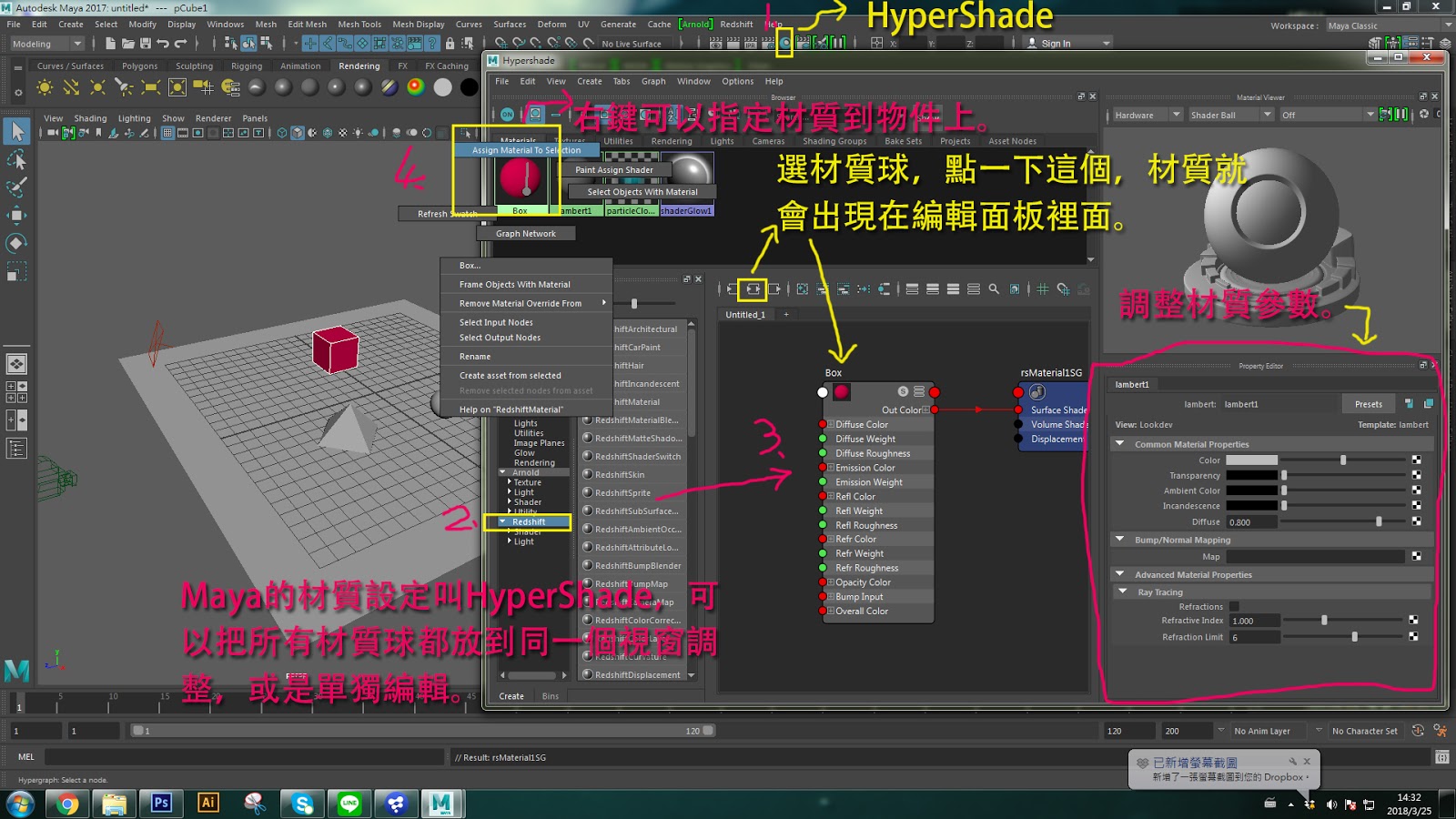Toggle the Refractive Index map checker button
This screenshot has width=1456, height=819.
pyautogui.click(x=1413, y=621)
